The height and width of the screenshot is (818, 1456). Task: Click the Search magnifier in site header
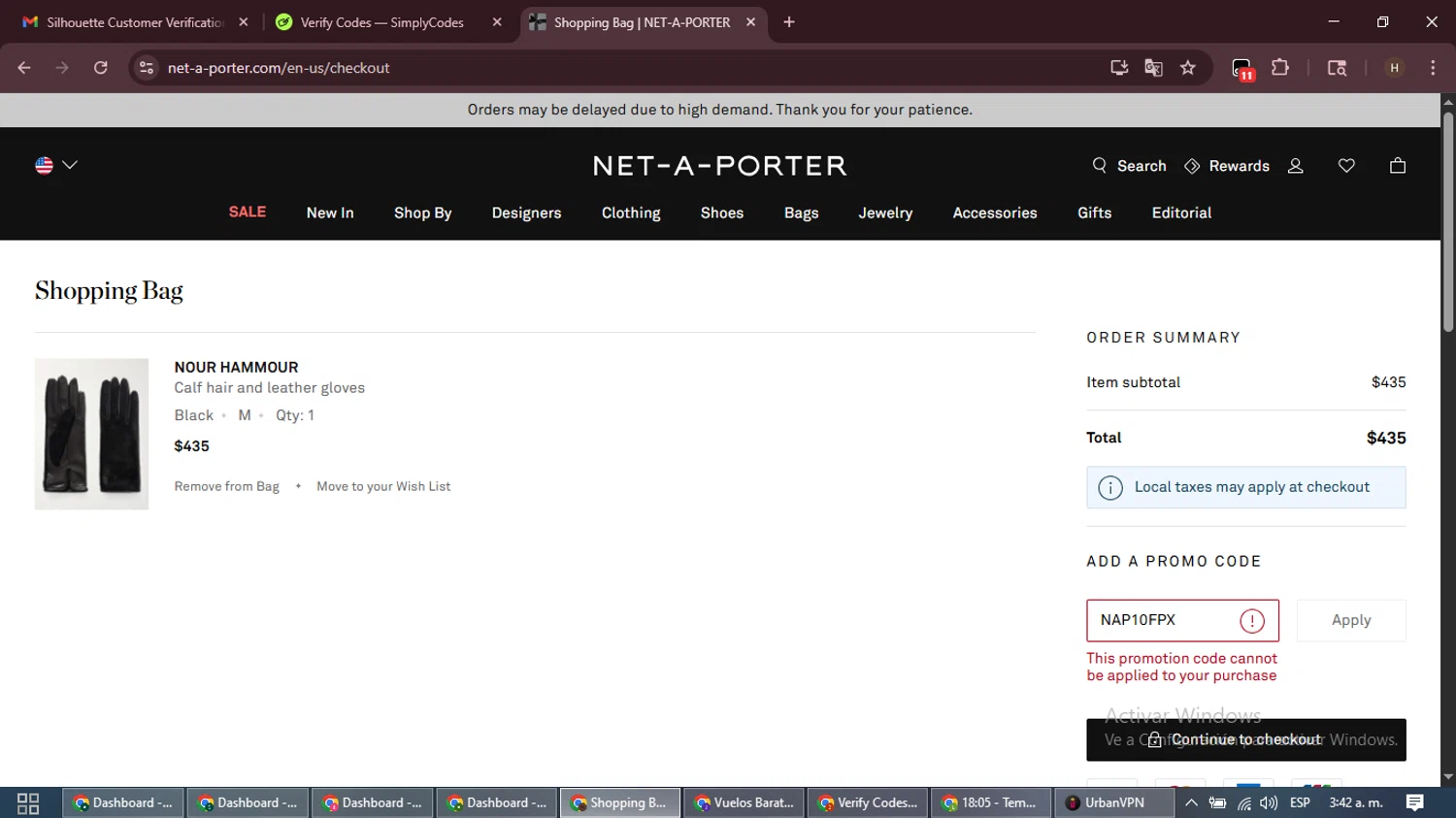click(1100, 166)
